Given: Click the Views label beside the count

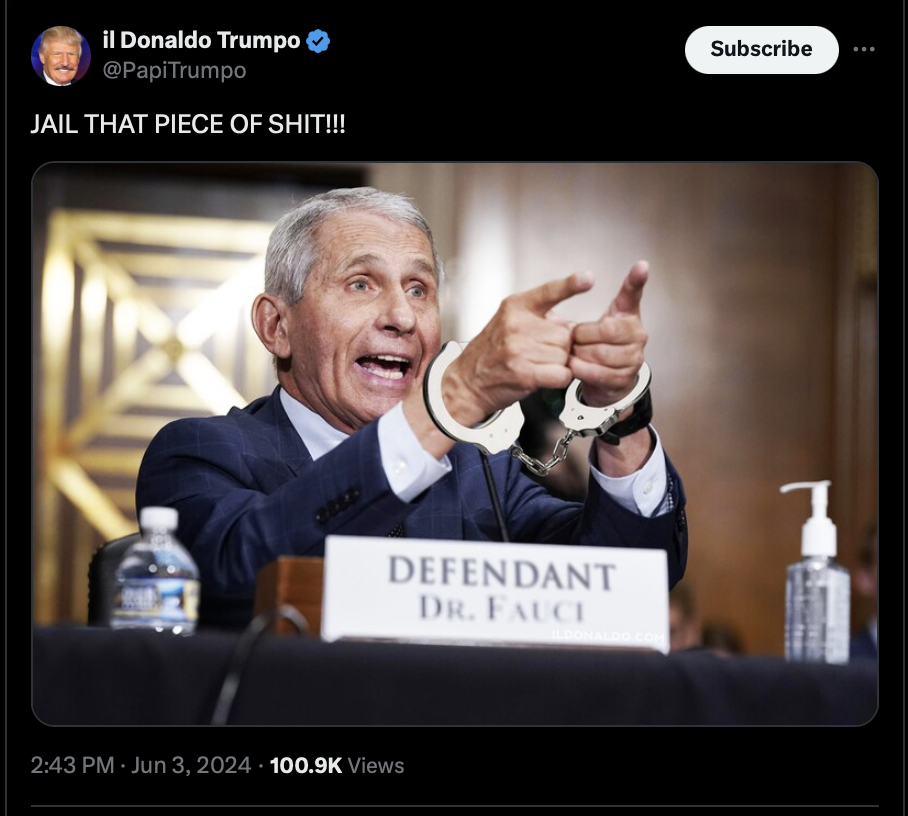Looking at the screenshot, I should tap(376, 765).
